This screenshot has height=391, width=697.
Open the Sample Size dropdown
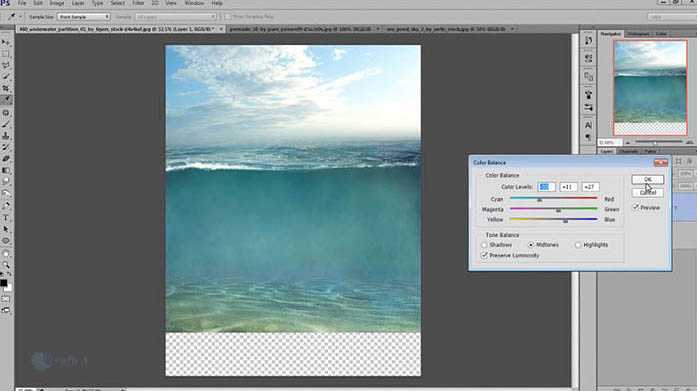point(84,17)
